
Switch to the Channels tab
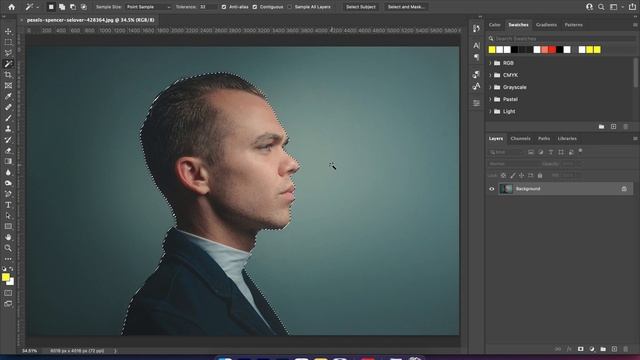[x=520, y=139]
